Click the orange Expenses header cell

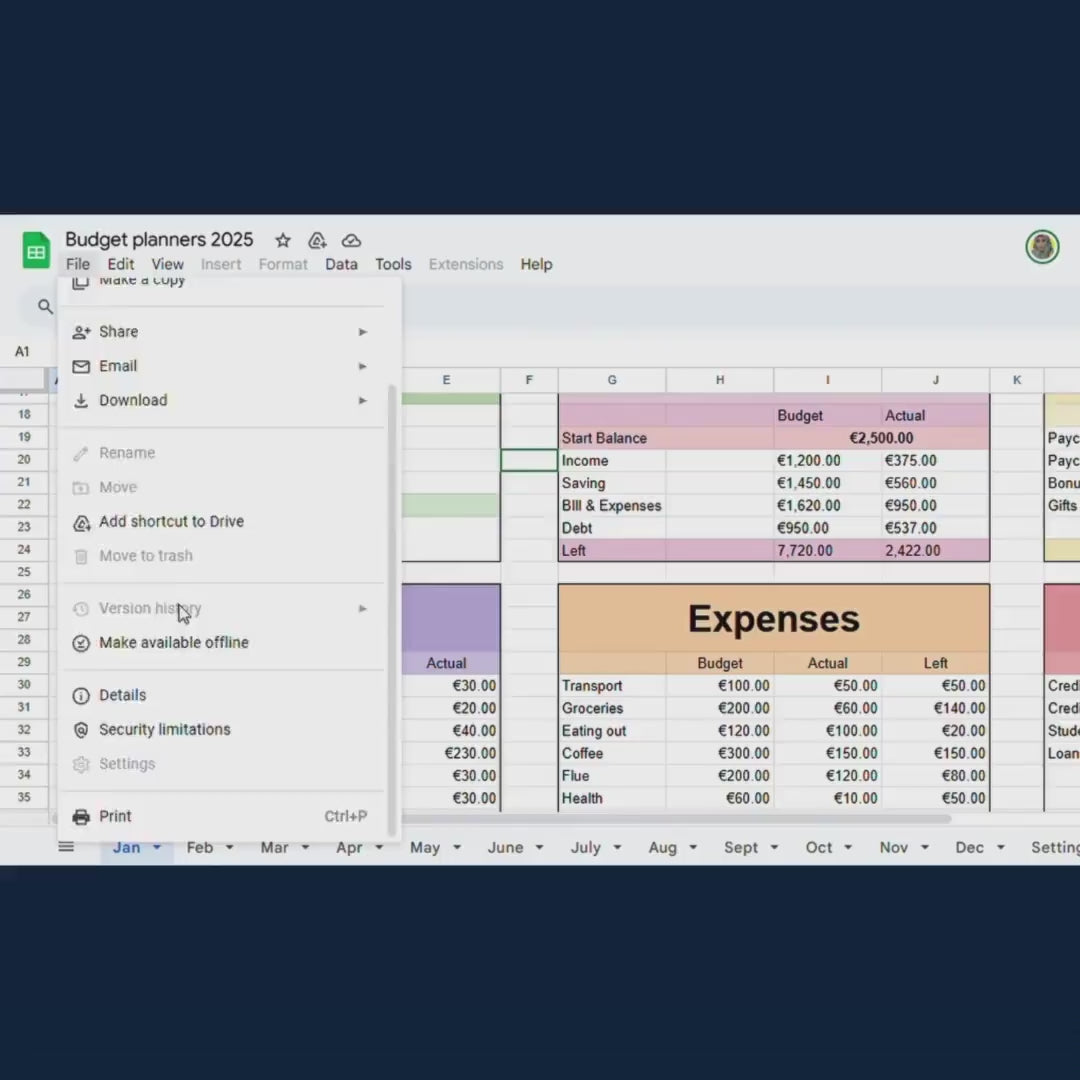(773, 619)
